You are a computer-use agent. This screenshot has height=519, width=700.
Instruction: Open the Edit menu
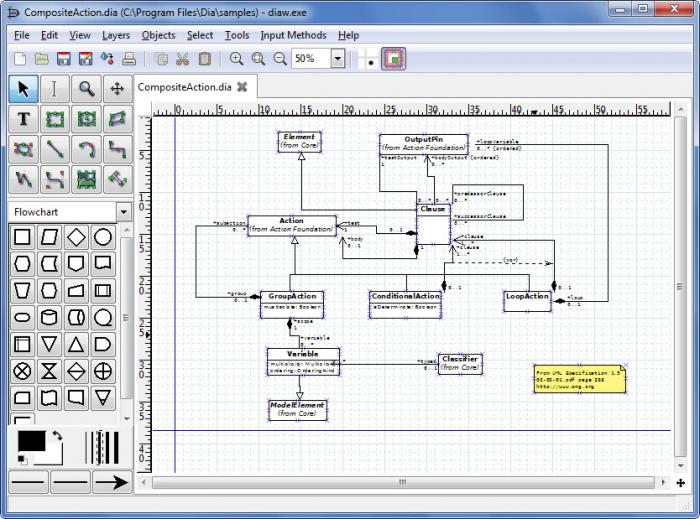tap(49, 35)
